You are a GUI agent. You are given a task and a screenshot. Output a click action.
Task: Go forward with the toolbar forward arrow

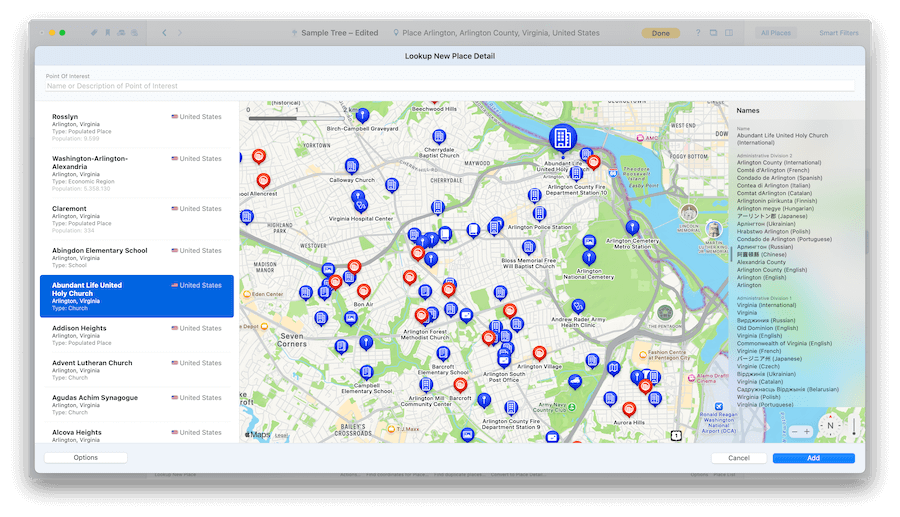coord(180,33)
